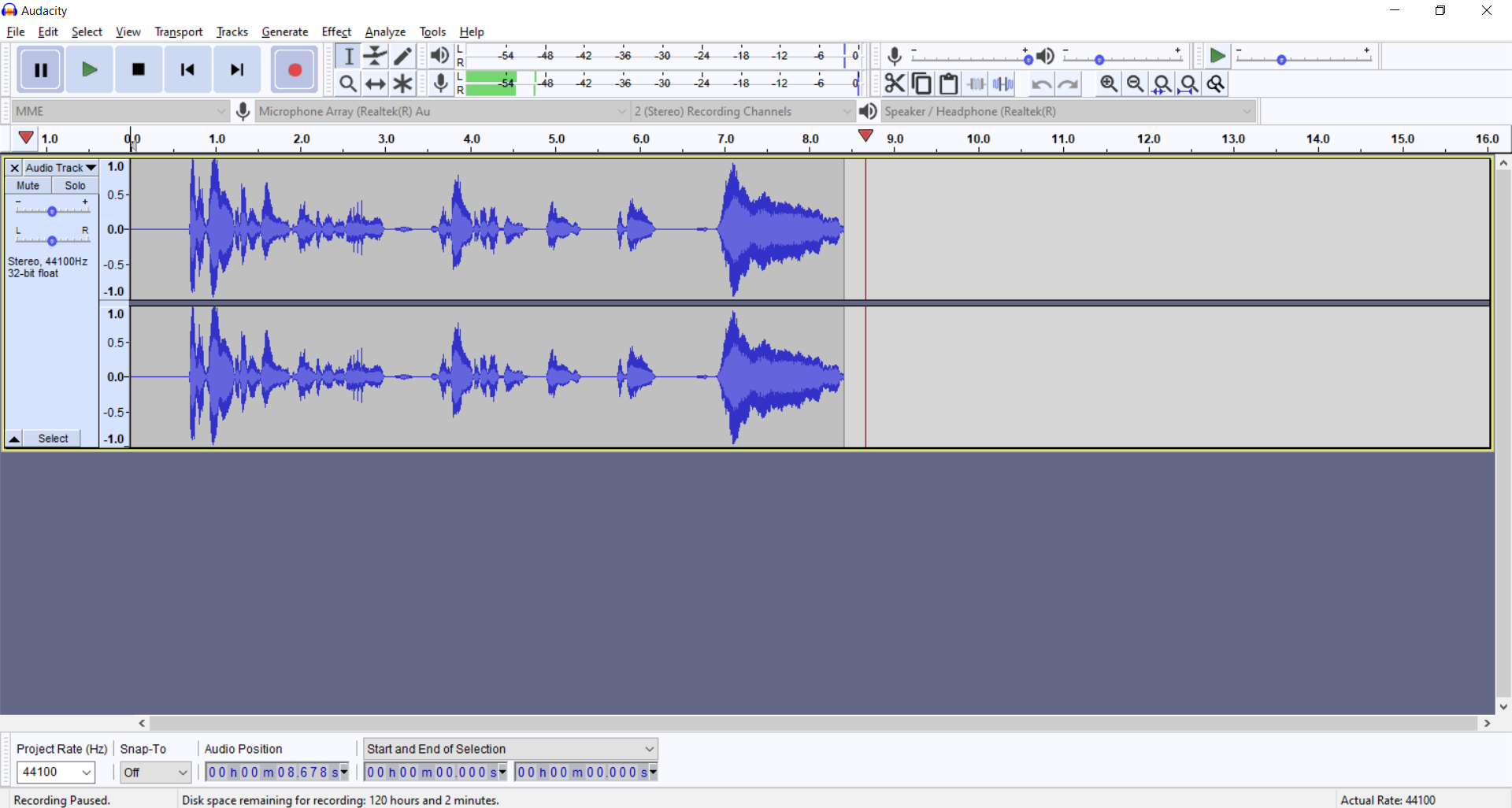Screen dimensions: 1512x808
Task: Select the Selection tool
Action: pyautogui.click(x=348, y=56)
